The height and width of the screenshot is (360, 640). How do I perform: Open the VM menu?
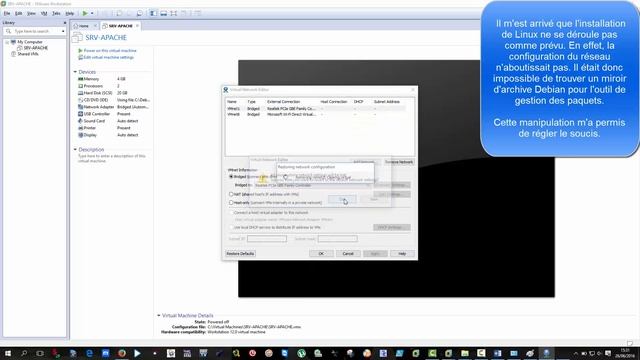(x=44, y=13)
